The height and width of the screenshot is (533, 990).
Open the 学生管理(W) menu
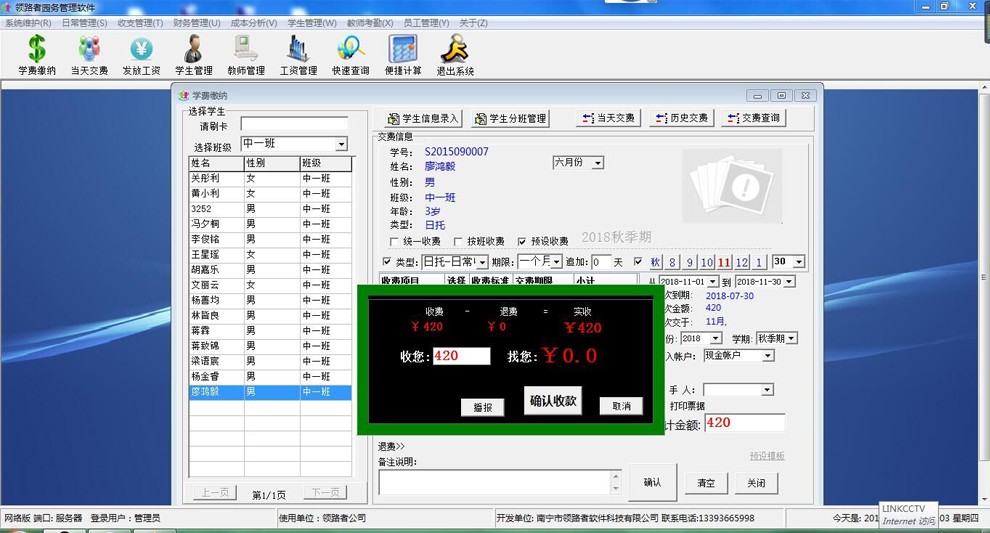[x=312, y=23]
